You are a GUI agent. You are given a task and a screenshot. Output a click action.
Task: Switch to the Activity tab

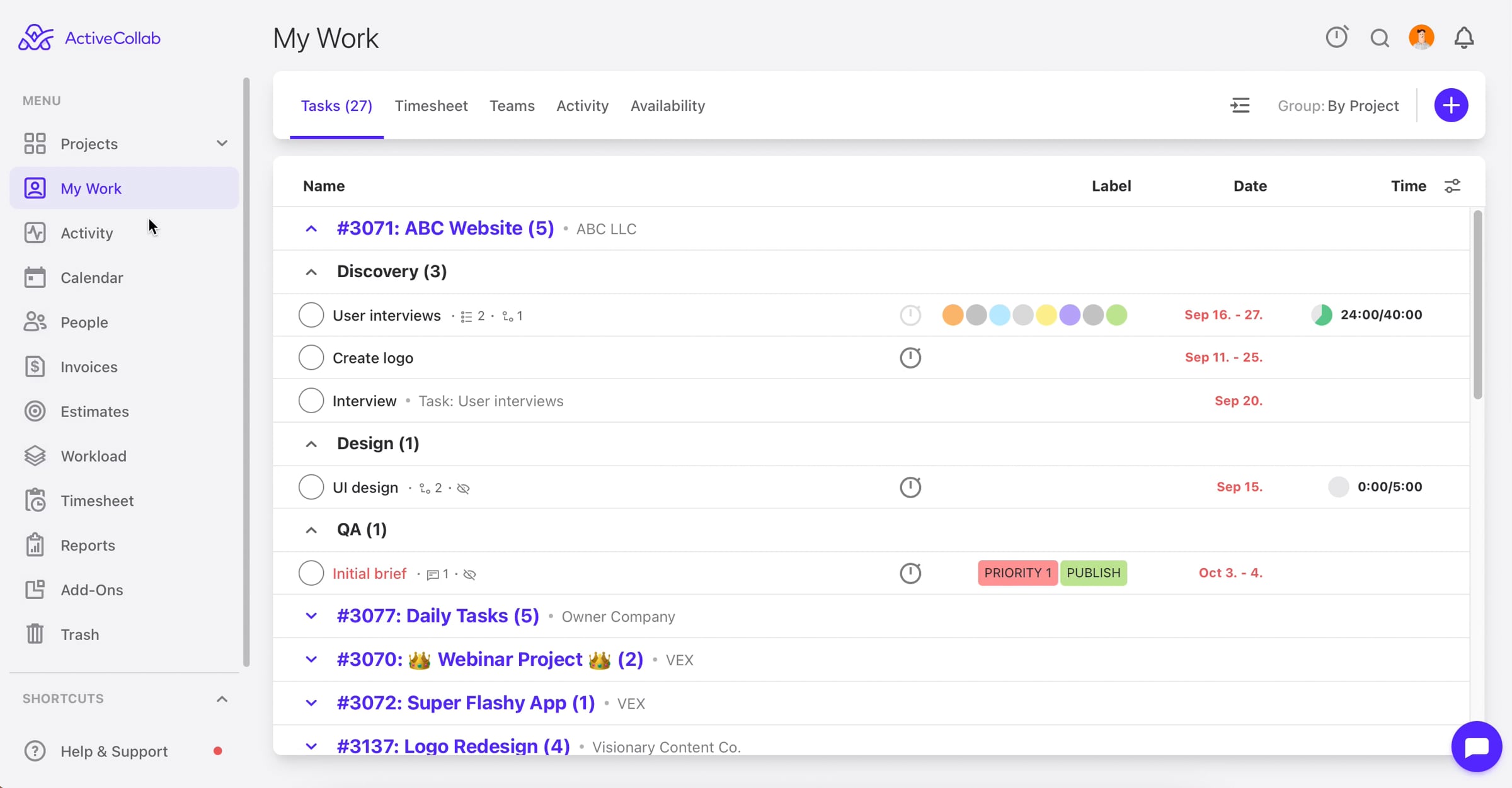coord(583,106)
